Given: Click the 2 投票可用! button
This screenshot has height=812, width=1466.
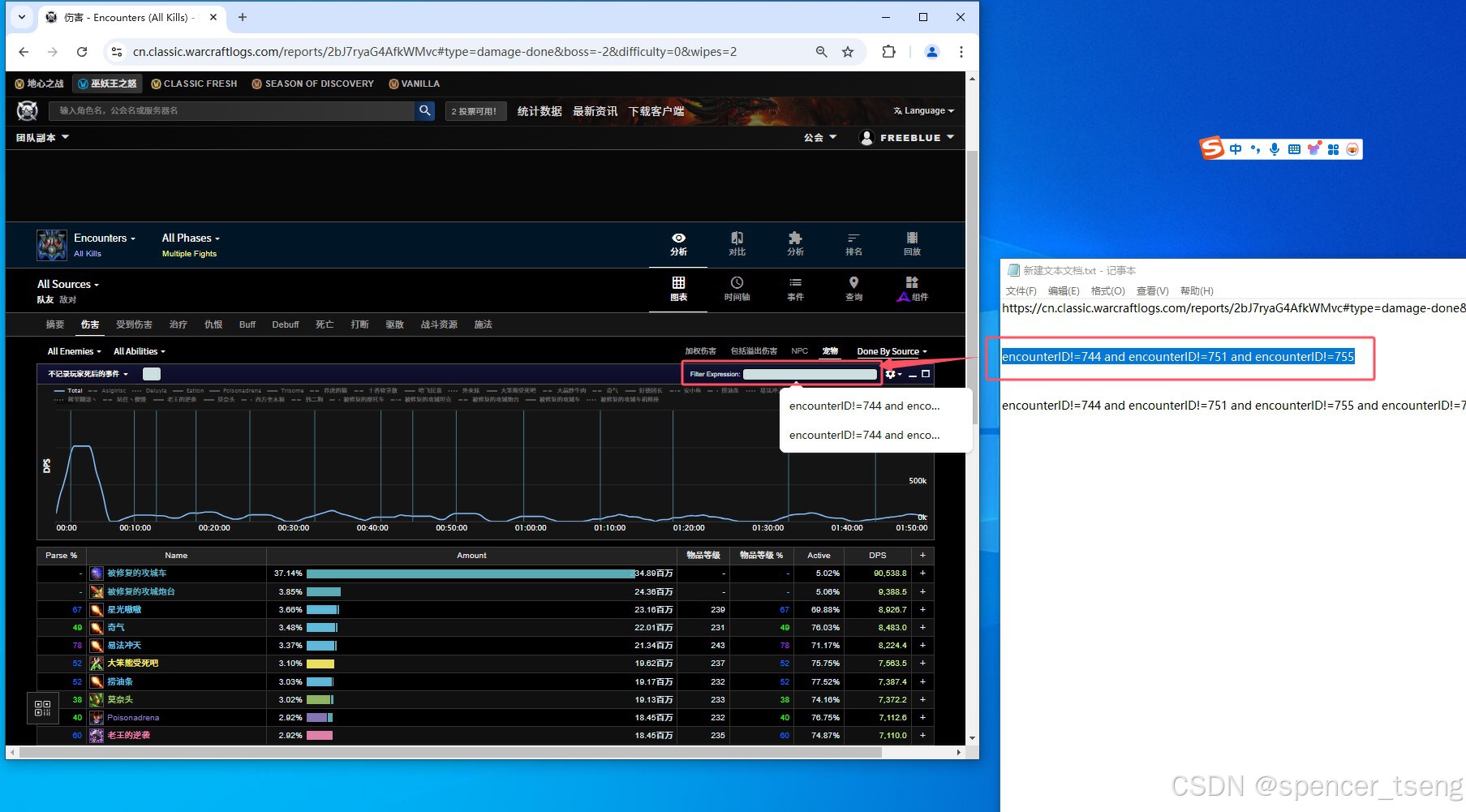Looking at the screenshot, I should 476,111.
